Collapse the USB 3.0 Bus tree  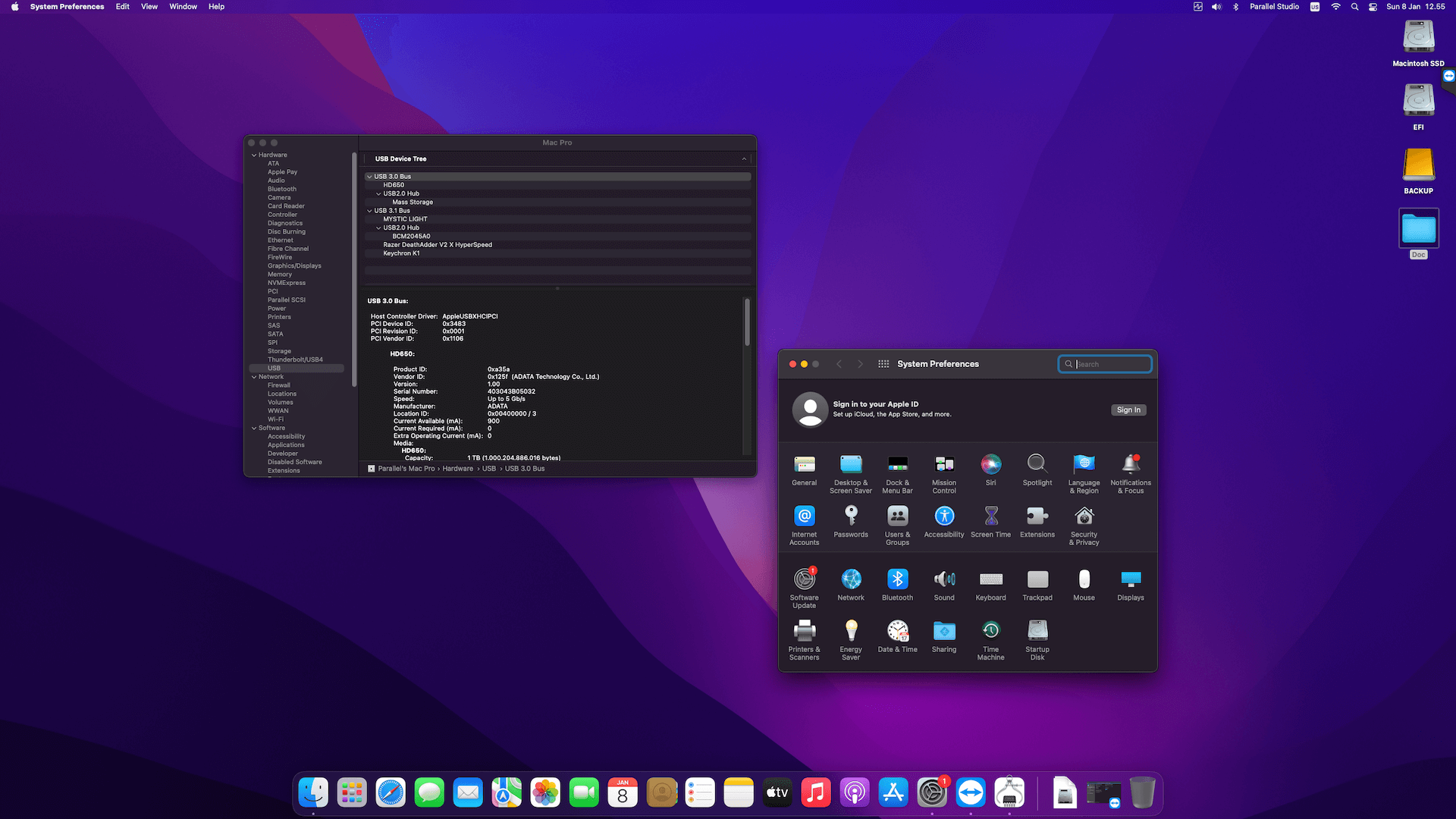pyautogui.click(x=369, y=177)
